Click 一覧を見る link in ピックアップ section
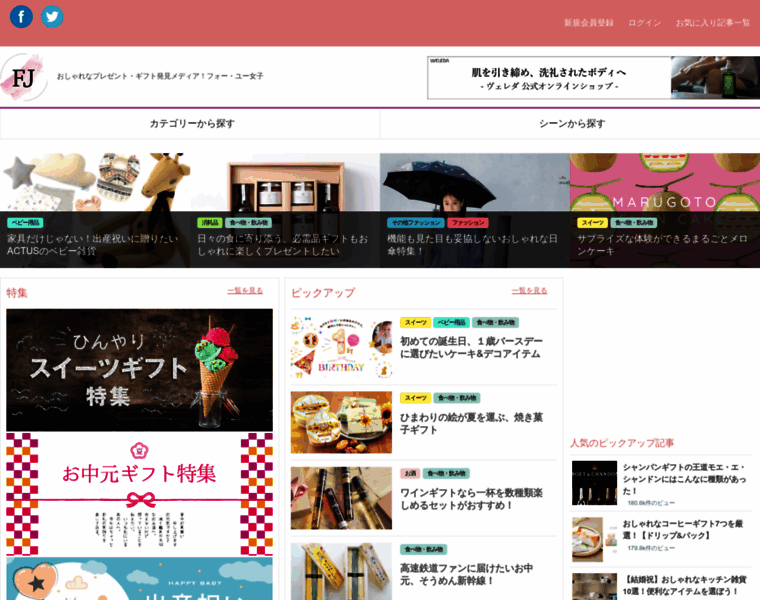The width and height of the screenshot is (760, 600). [x=529, y=290]
